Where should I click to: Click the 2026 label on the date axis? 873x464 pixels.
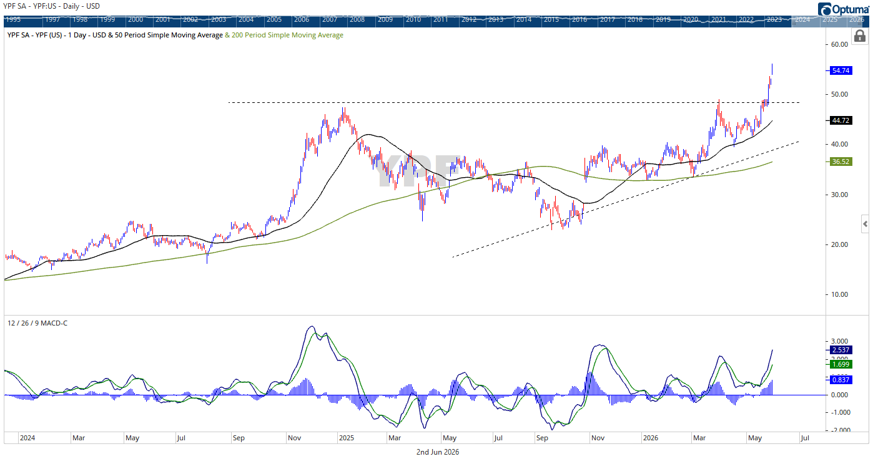tap(650, 438)
